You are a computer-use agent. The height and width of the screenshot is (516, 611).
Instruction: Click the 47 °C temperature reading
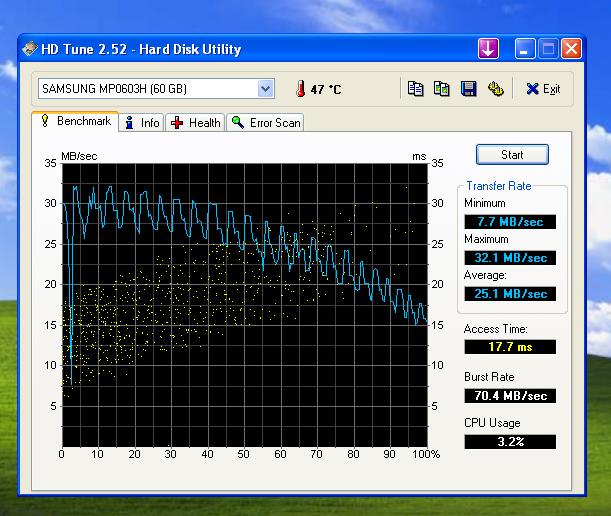(326, 90)
